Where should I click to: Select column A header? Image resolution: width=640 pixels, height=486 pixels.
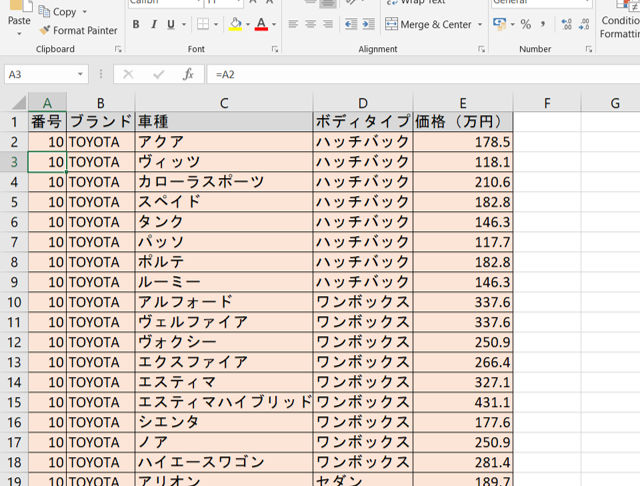click(47, 103)
